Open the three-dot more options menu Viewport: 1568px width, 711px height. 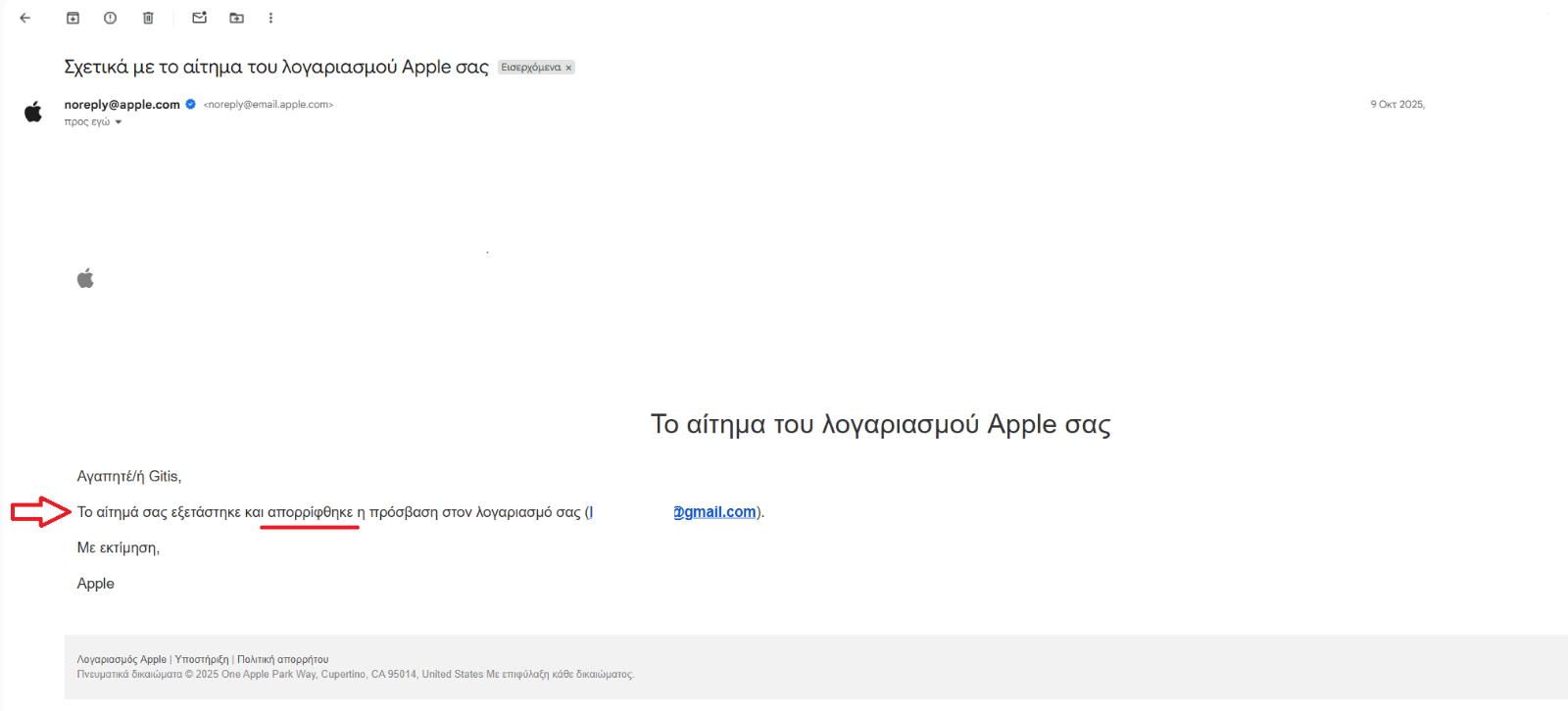(x=271, y=18)
